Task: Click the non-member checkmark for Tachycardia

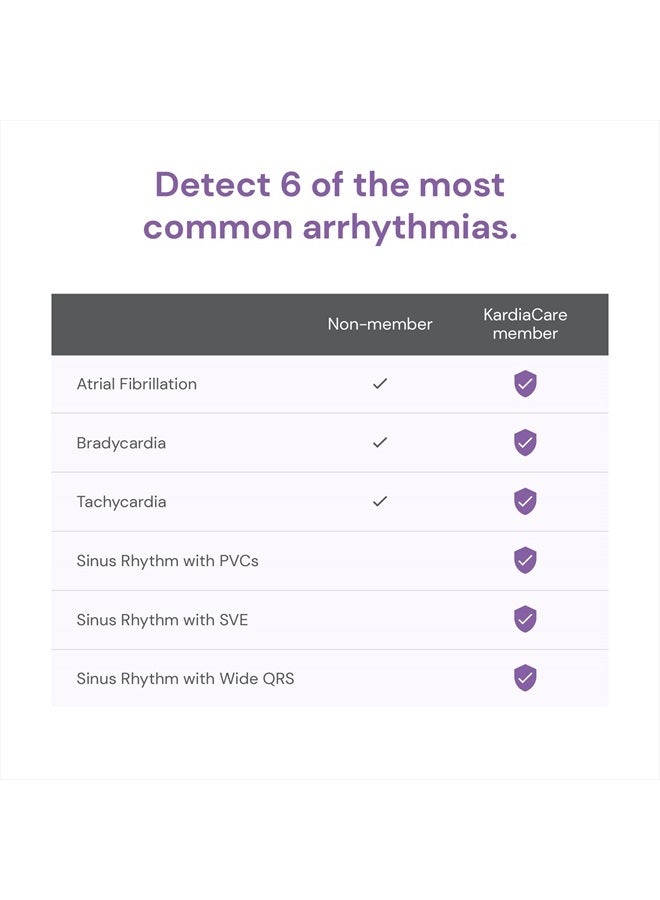Action: coord(380,501)
